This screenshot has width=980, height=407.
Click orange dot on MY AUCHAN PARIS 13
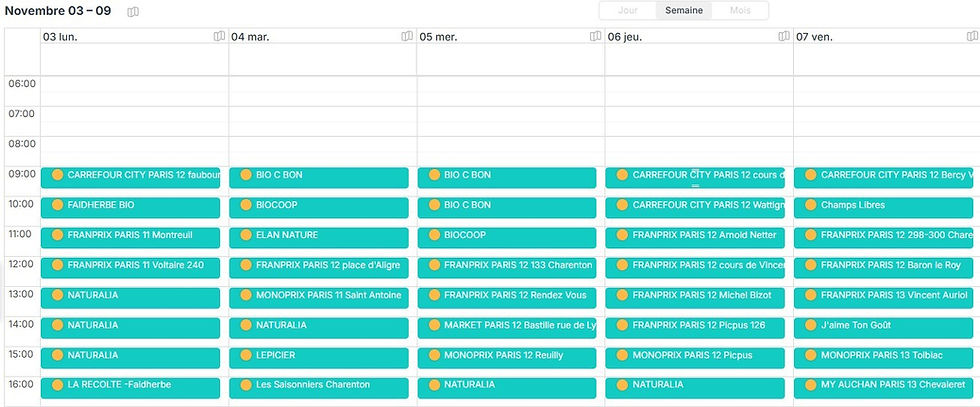(x=811, y=385)
